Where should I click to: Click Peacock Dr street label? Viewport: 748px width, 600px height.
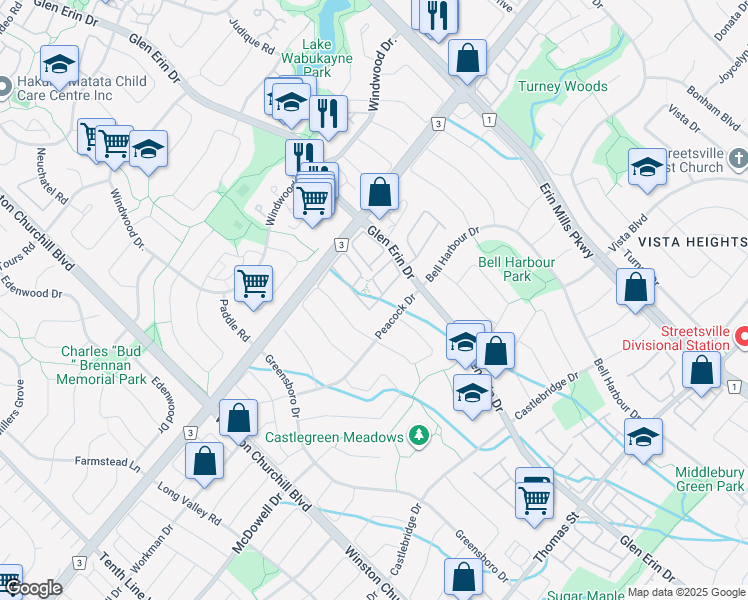click(x=395, y=317)
